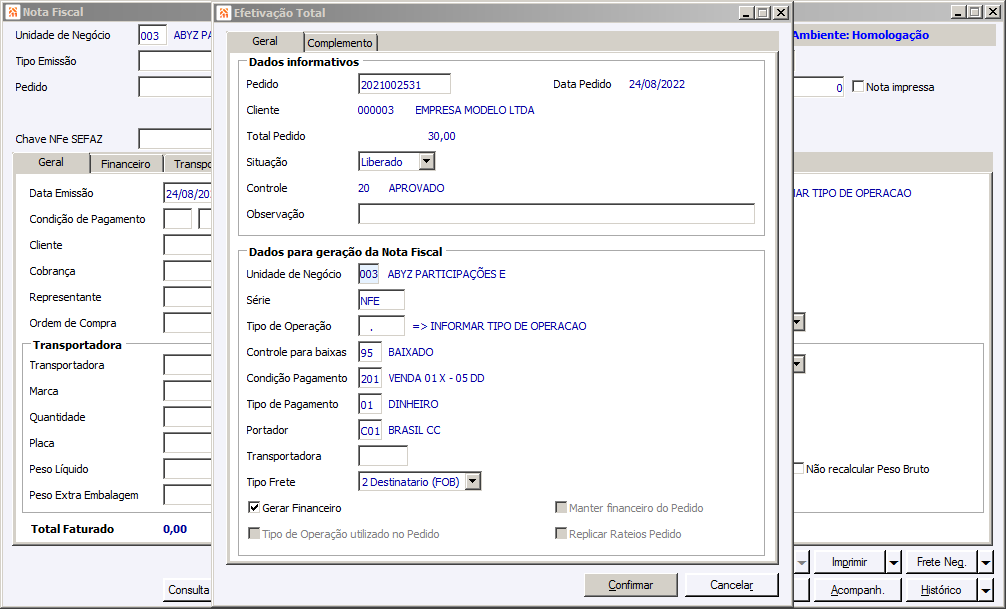Click the APROVADO control status text
Image resolution: width=1006 pixels, height=609 pixels.
(416, 188)
